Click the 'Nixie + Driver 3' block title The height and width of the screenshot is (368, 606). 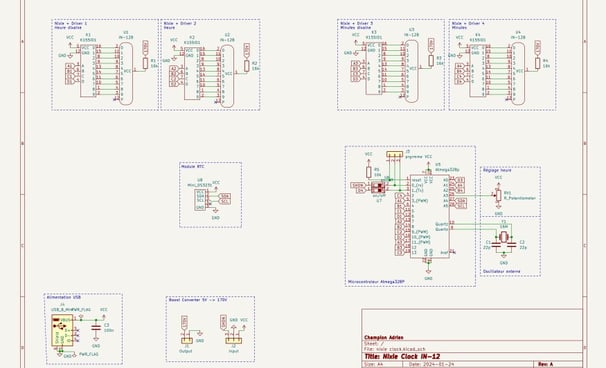357,23
